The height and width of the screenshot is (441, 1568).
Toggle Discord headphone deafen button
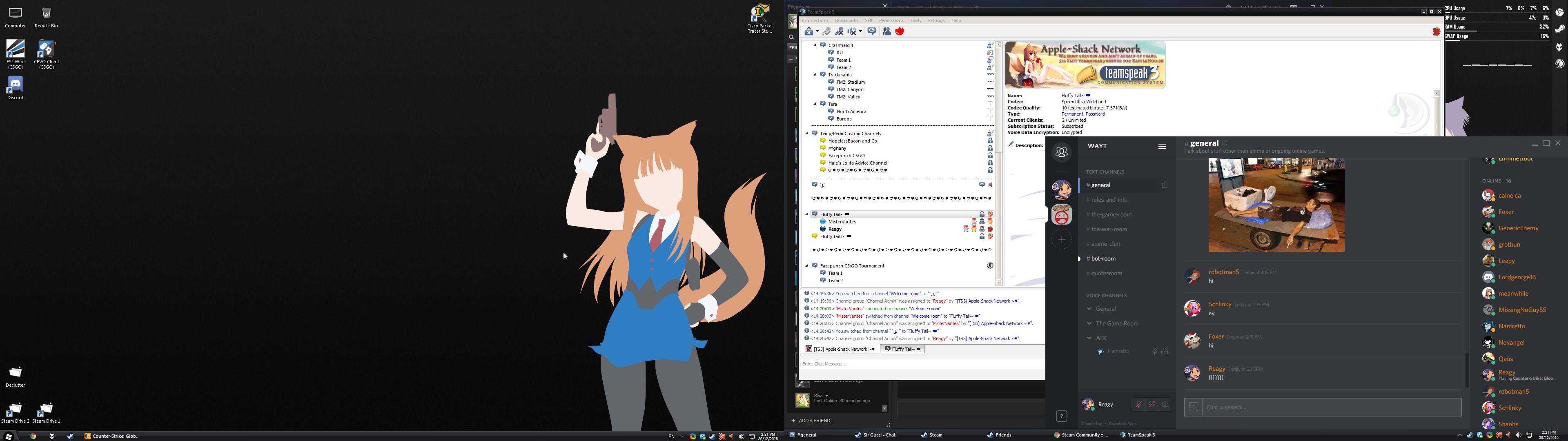1151,404
